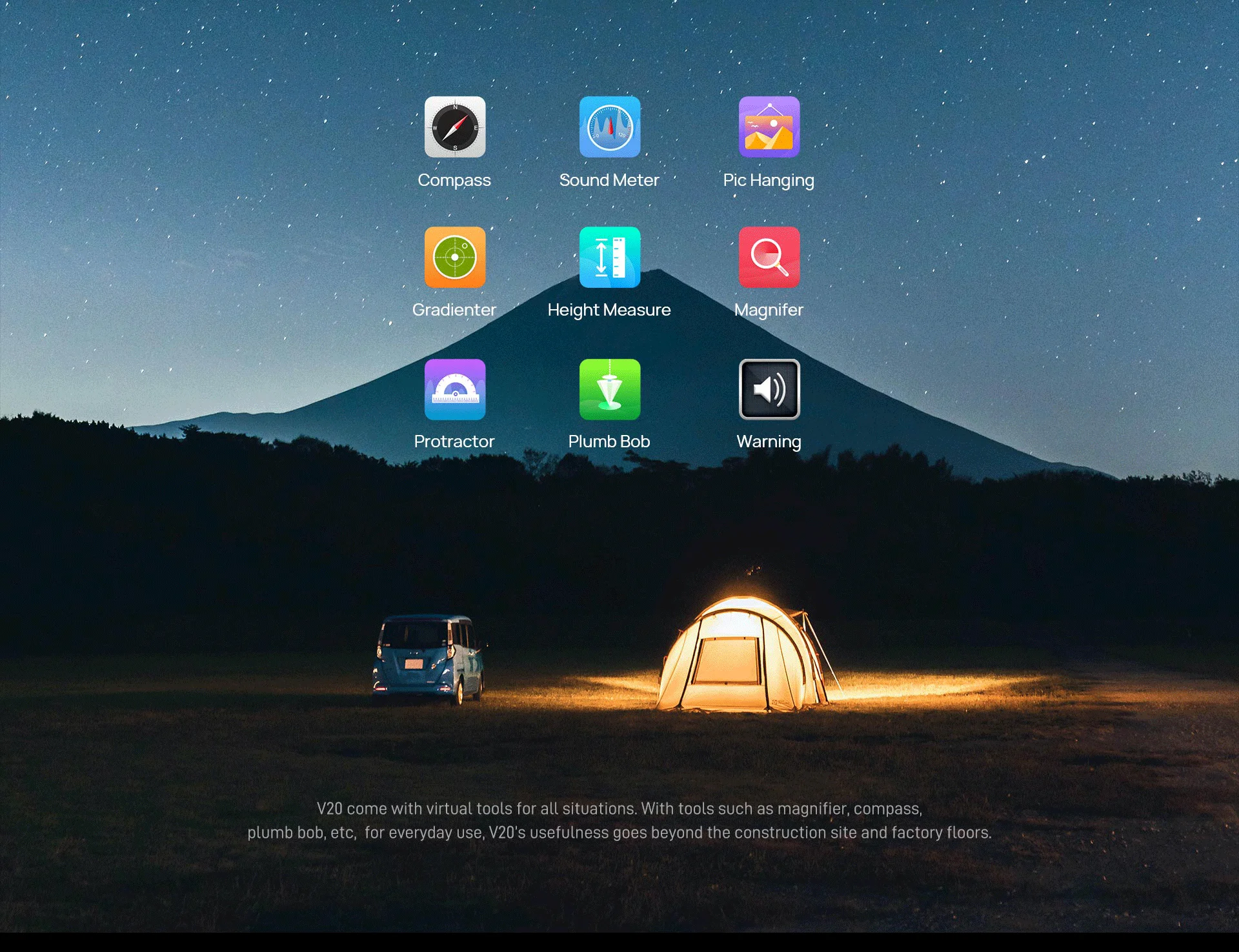Viewport: 1239px width, 952px height.
Task: Tap the Pic Hanging app icon
Action: (x=769, y=127)
